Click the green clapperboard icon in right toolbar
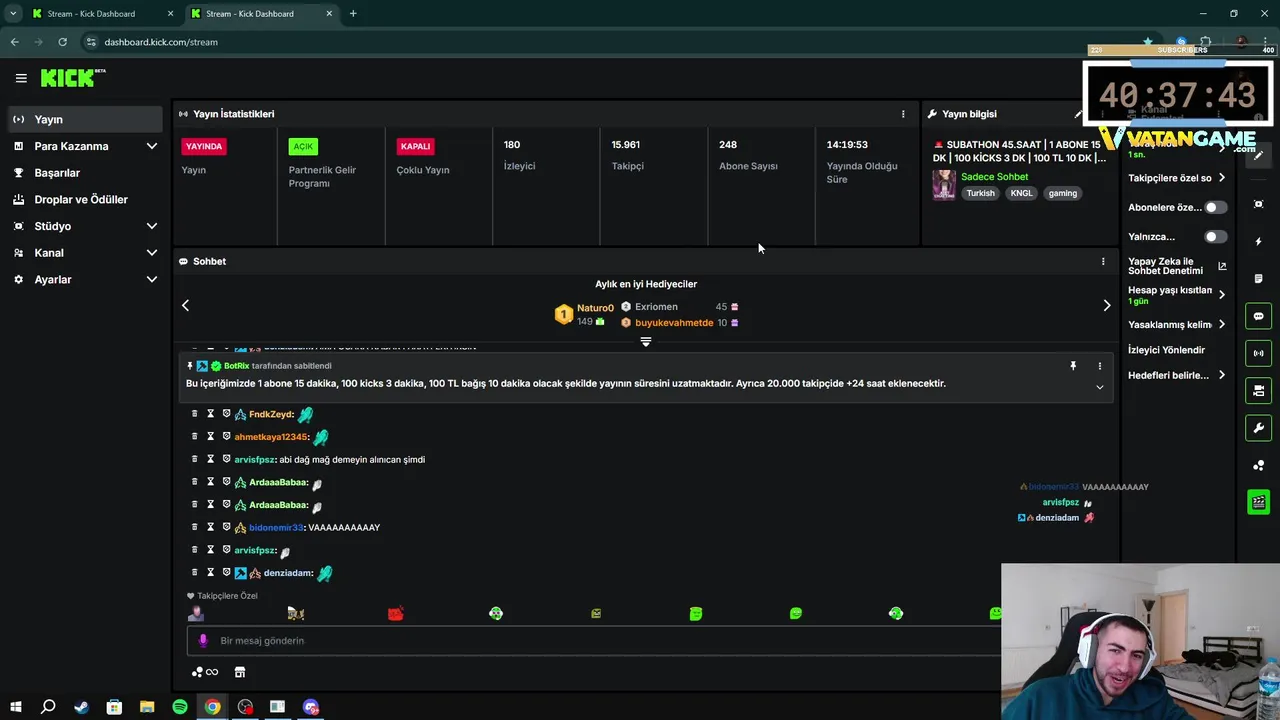This screenshot has height=720, width=1280. 1258,502
